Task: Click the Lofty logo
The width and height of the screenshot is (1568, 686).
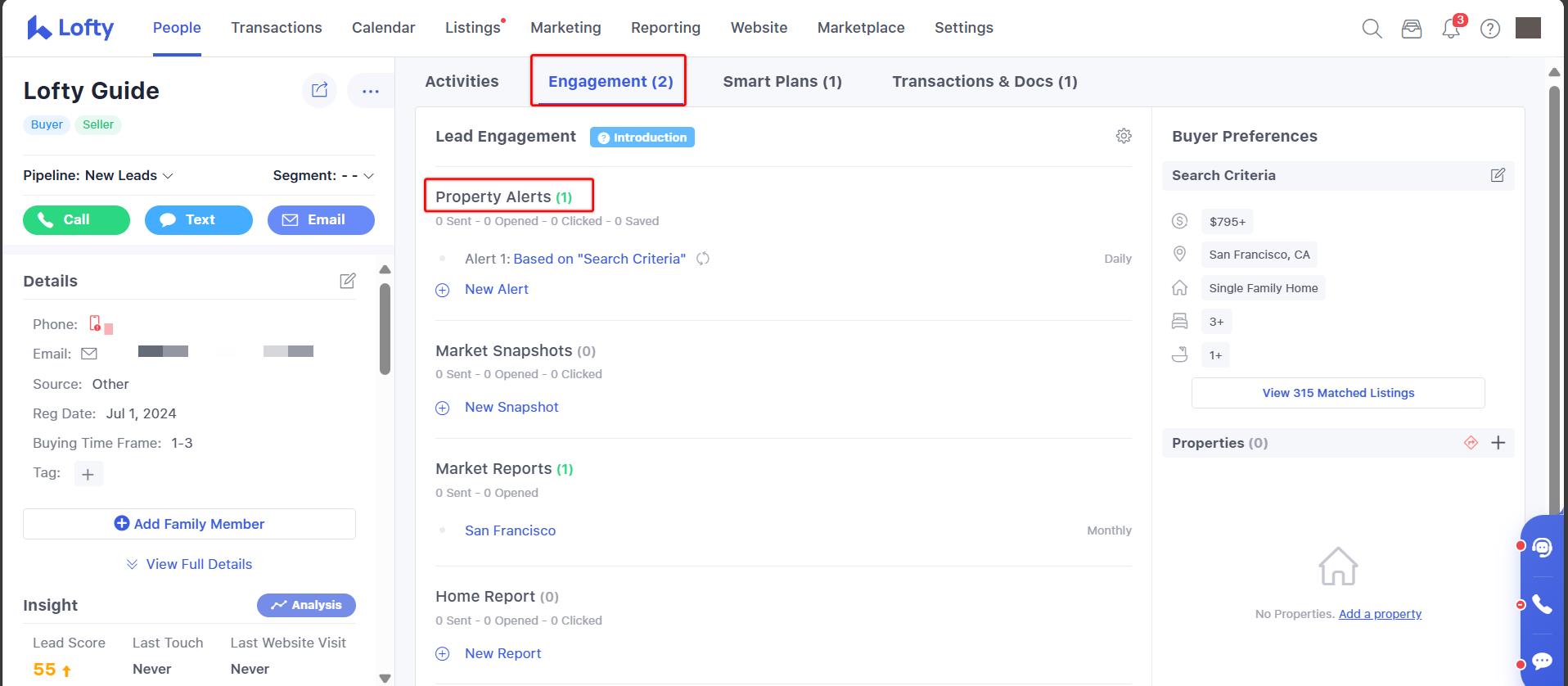Action: click(71, 28)
